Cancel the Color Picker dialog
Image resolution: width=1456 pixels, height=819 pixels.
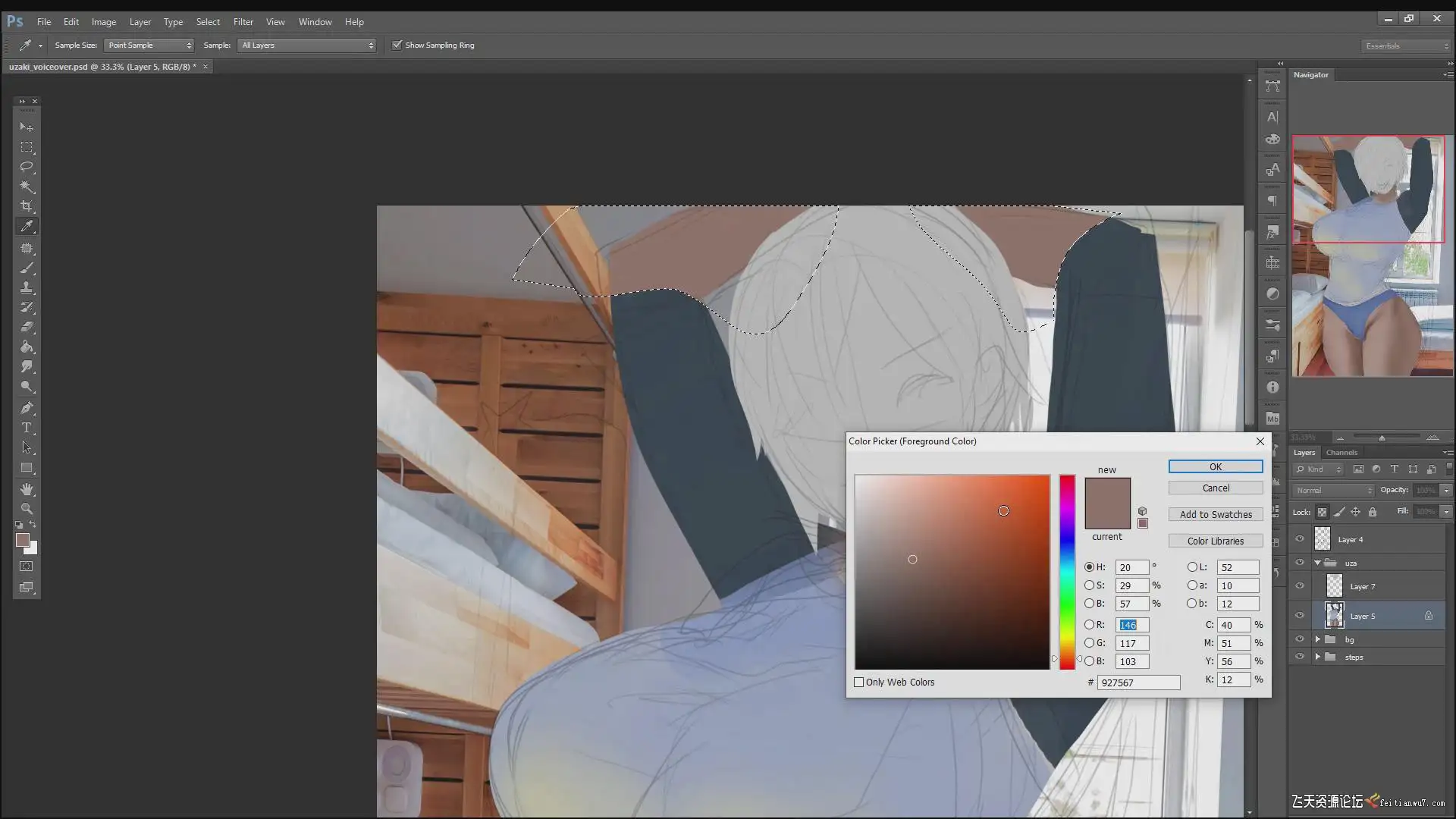(1215, 488)
